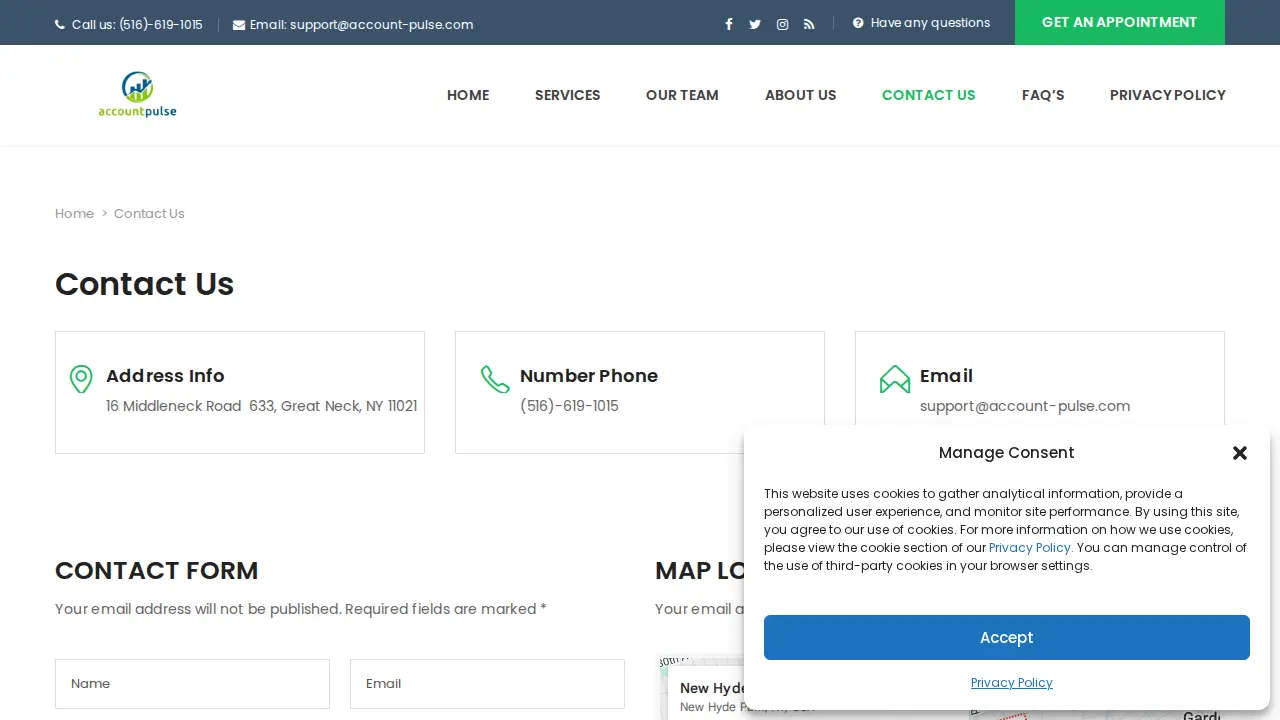Click the AccountPulse logo
1280x720 pixels.
coord(138,95)
